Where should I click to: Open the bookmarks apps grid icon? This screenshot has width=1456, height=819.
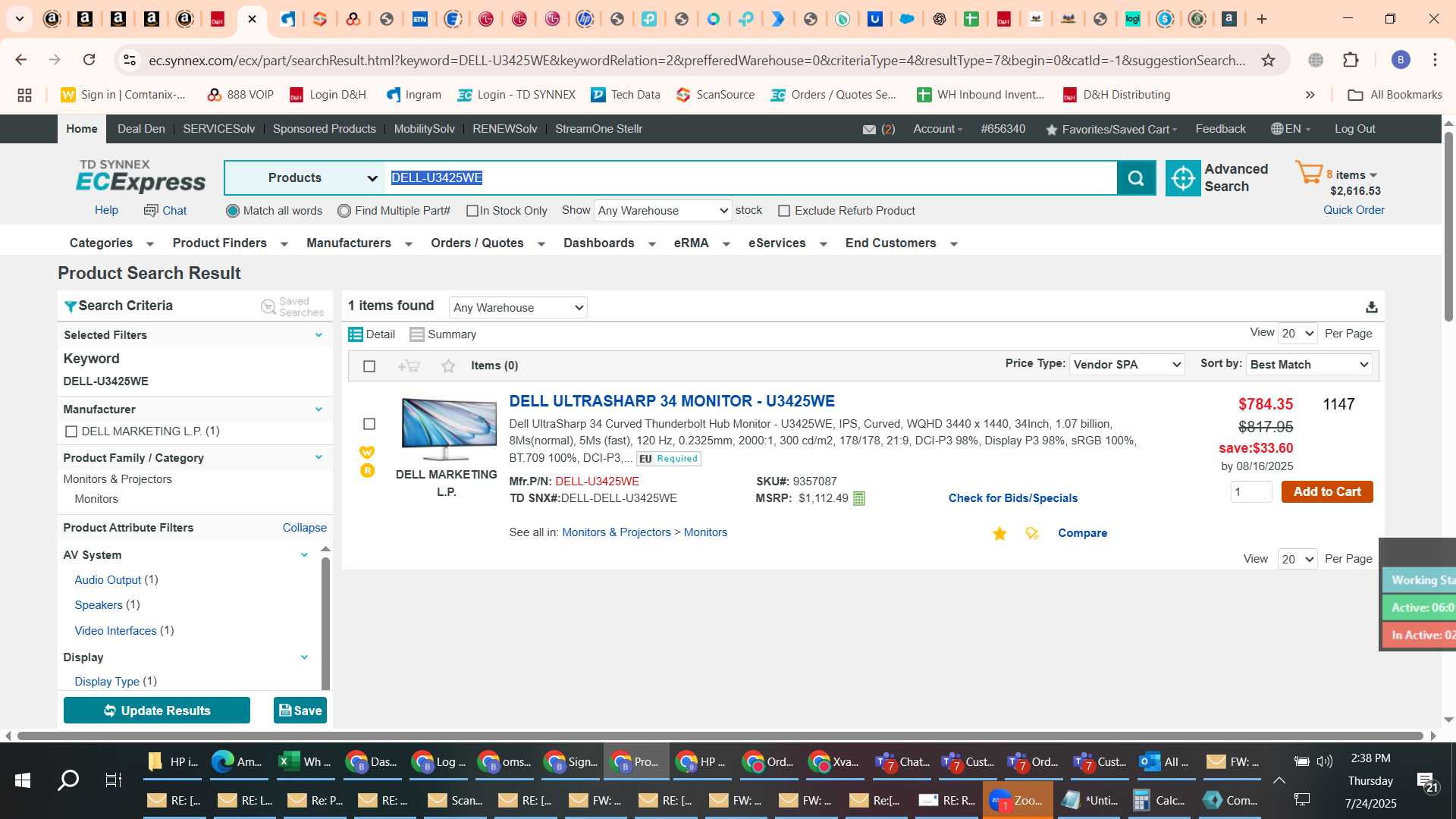tap(24, 95)
